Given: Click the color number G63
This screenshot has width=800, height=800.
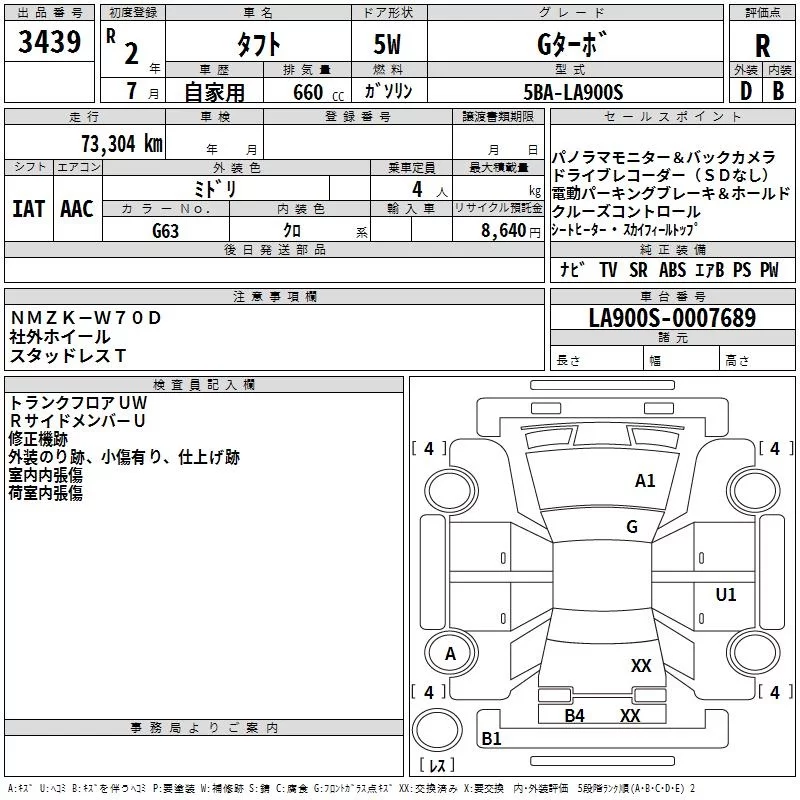Looking at the screenshot, I should pyautogui.click(x=166, y=231).
